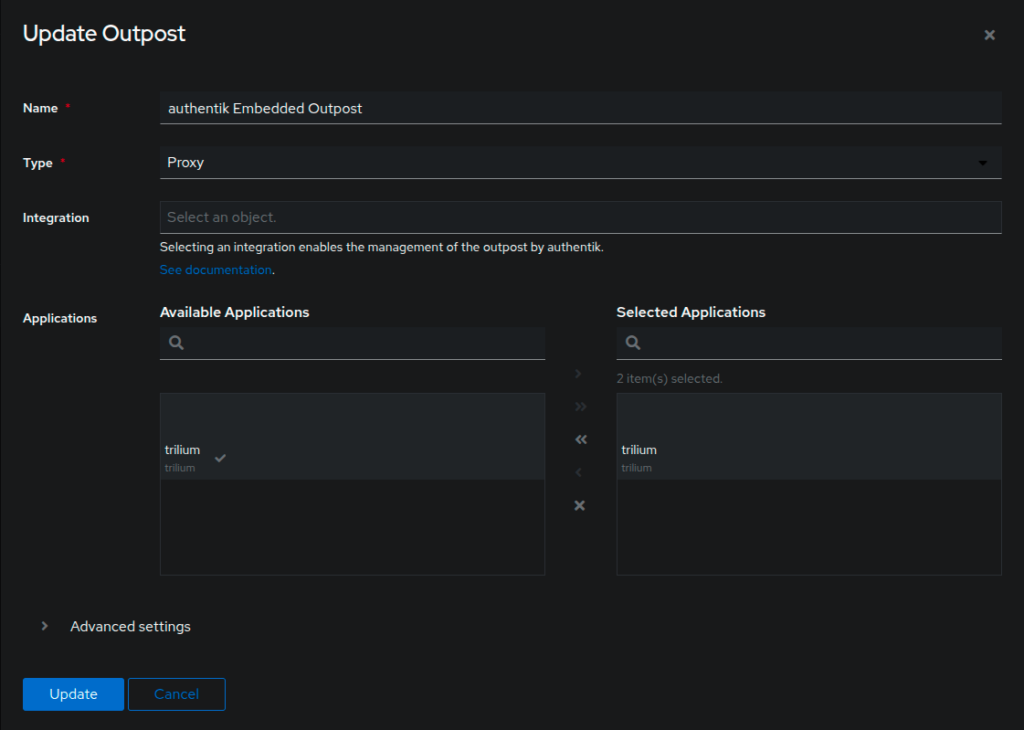Viewport: 1024px width, 730px height.
Task: Click the X icon between application lists
Action: 579,505
